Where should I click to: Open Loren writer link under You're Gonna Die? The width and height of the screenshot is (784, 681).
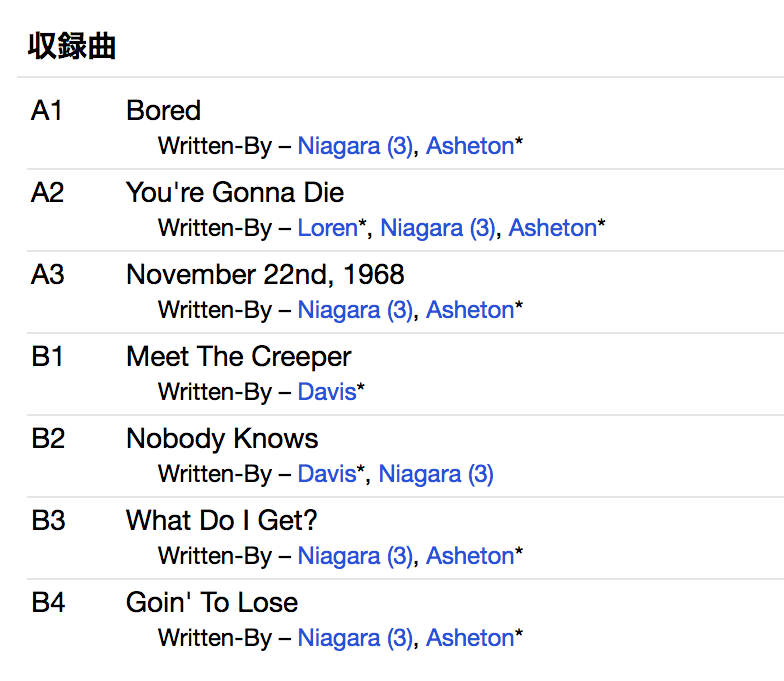pyautogui.click(x=327, y=228)
